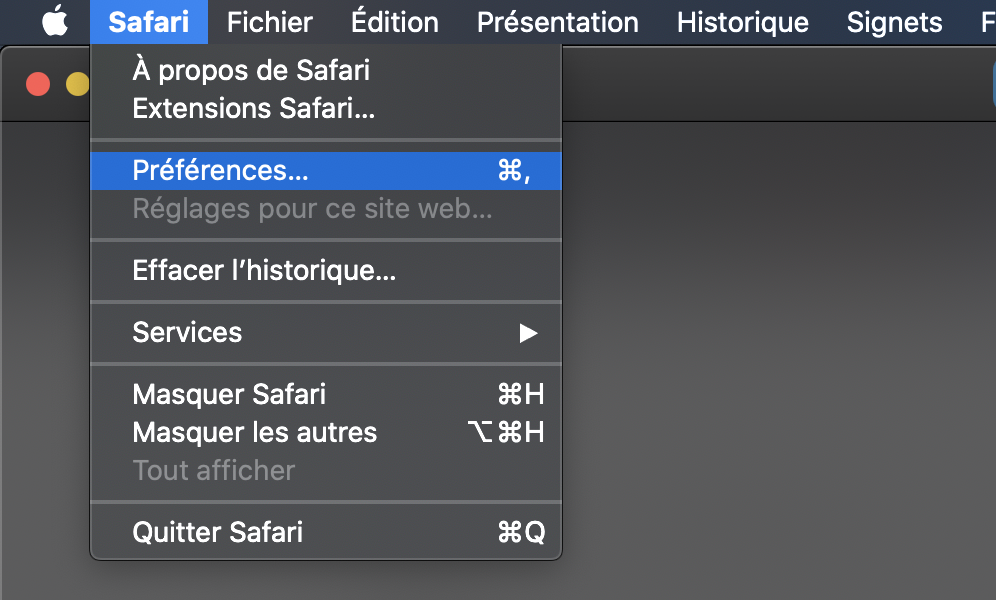The width and height of the screenshot is (996, 600).
Task: Click the yellow minimize window button
Action: coord(77,84)
